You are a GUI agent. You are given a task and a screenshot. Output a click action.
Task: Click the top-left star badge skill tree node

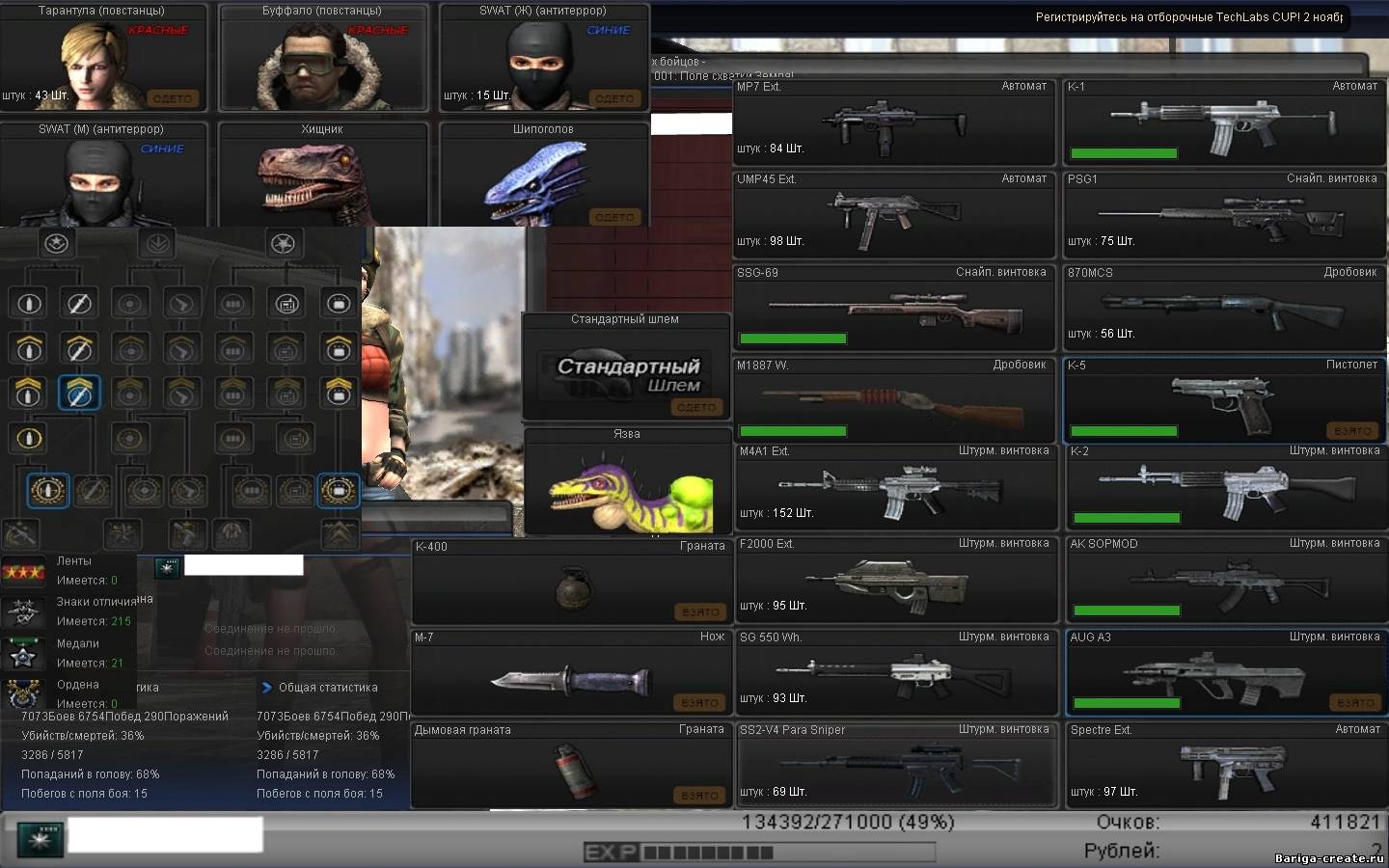coord(56,243)
